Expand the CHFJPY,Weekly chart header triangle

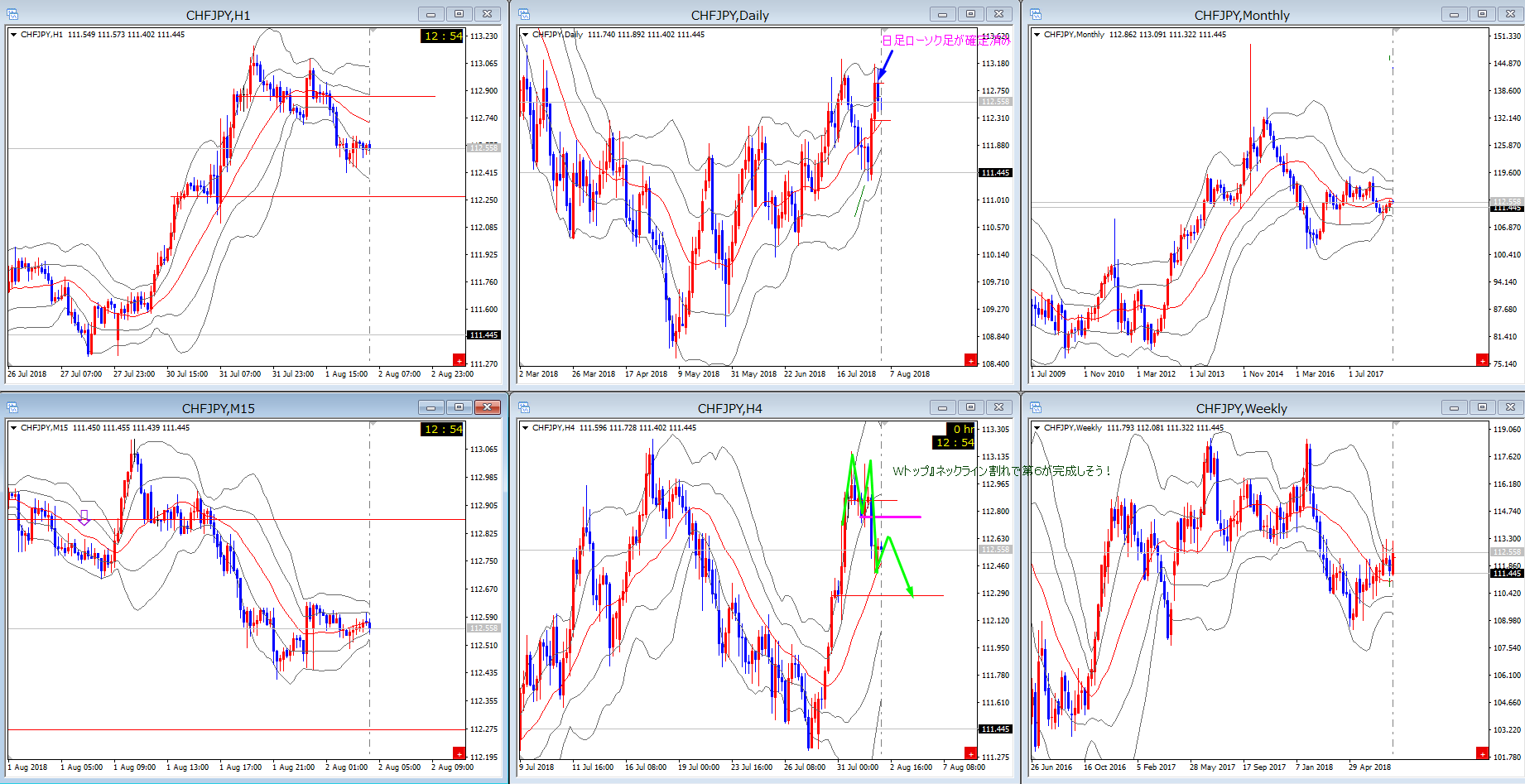click(1037, 428)
